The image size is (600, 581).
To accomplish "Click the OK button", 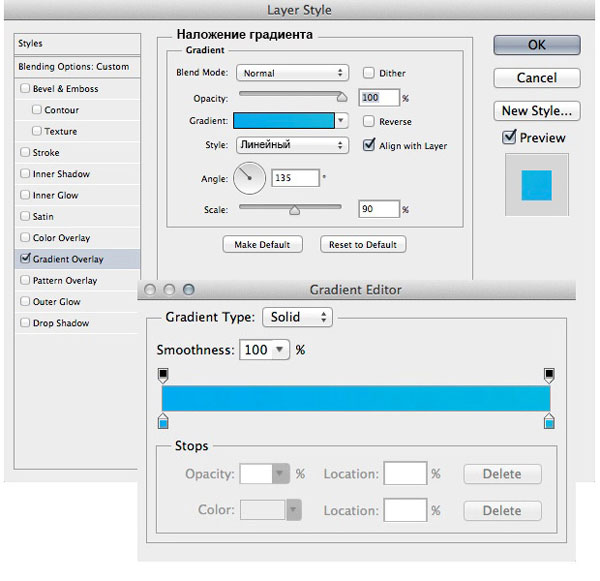I will coord(537,45).
